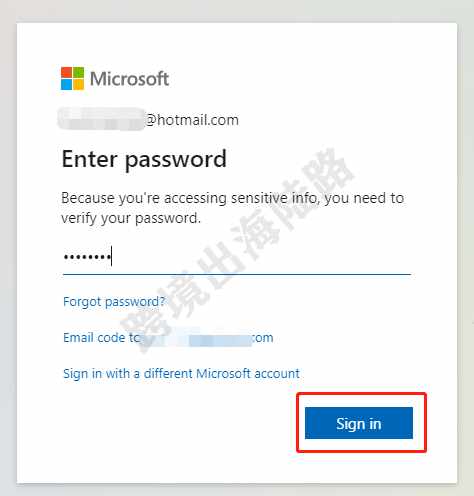Click the blue Sign in button
Screen dimensions: 474x496
[359, 423]
